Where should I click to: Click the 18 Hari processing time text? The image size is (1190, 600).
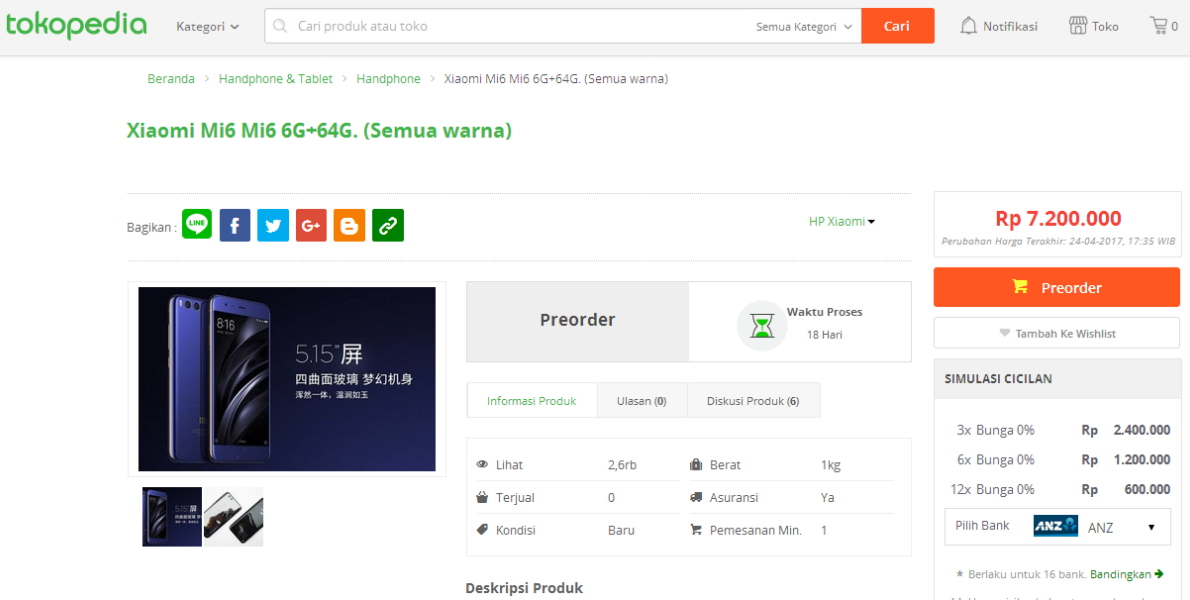pos(825,335)
